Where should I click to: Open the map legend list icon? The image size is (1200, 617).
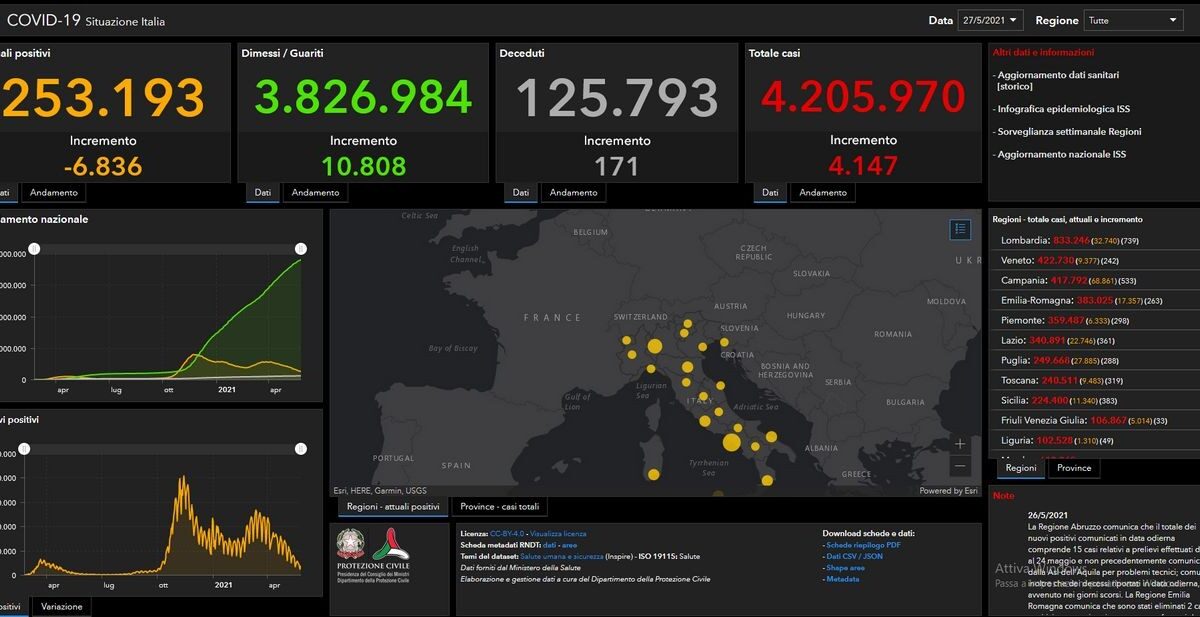click(960, 230)
